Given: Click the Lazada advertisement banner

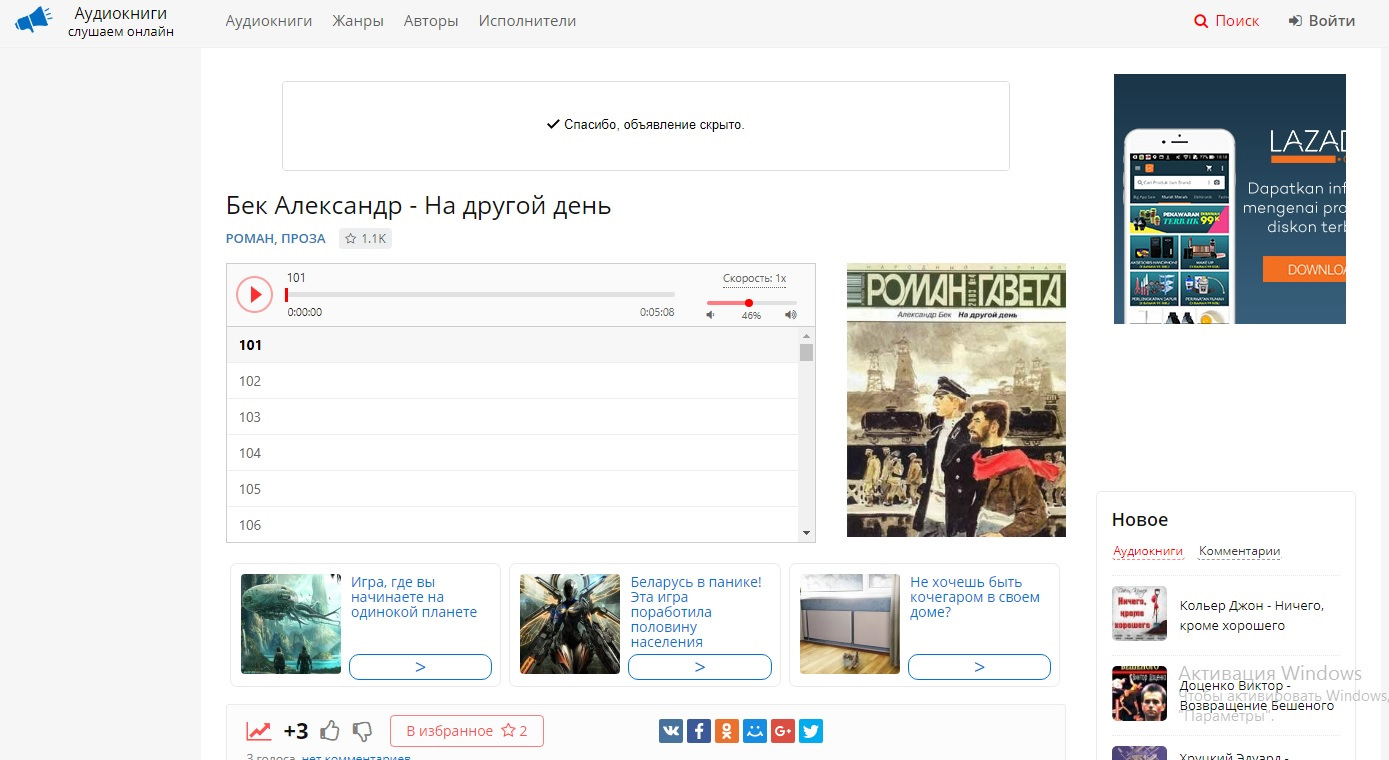Looking at the screenshot, I should coord(1230,199).
